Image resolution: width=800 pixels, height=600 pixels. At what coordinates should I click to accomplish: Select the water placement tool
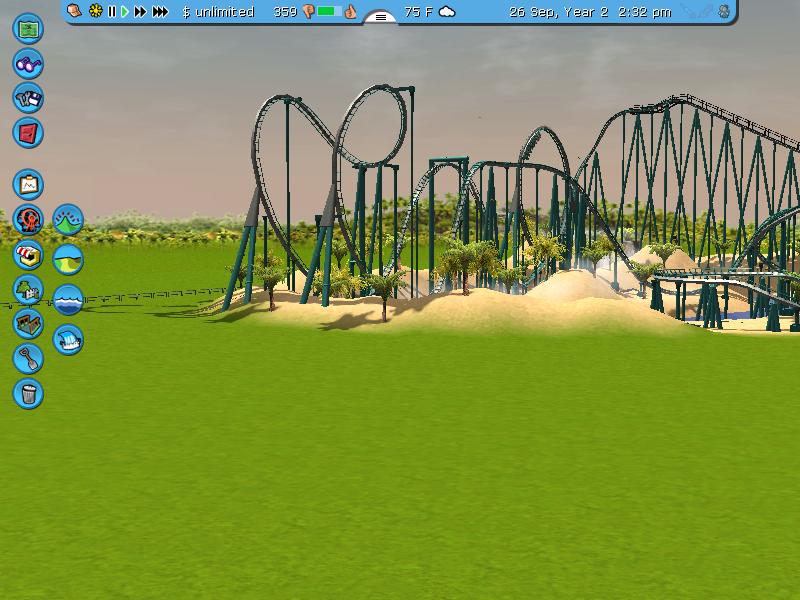[x=68, y=299]
